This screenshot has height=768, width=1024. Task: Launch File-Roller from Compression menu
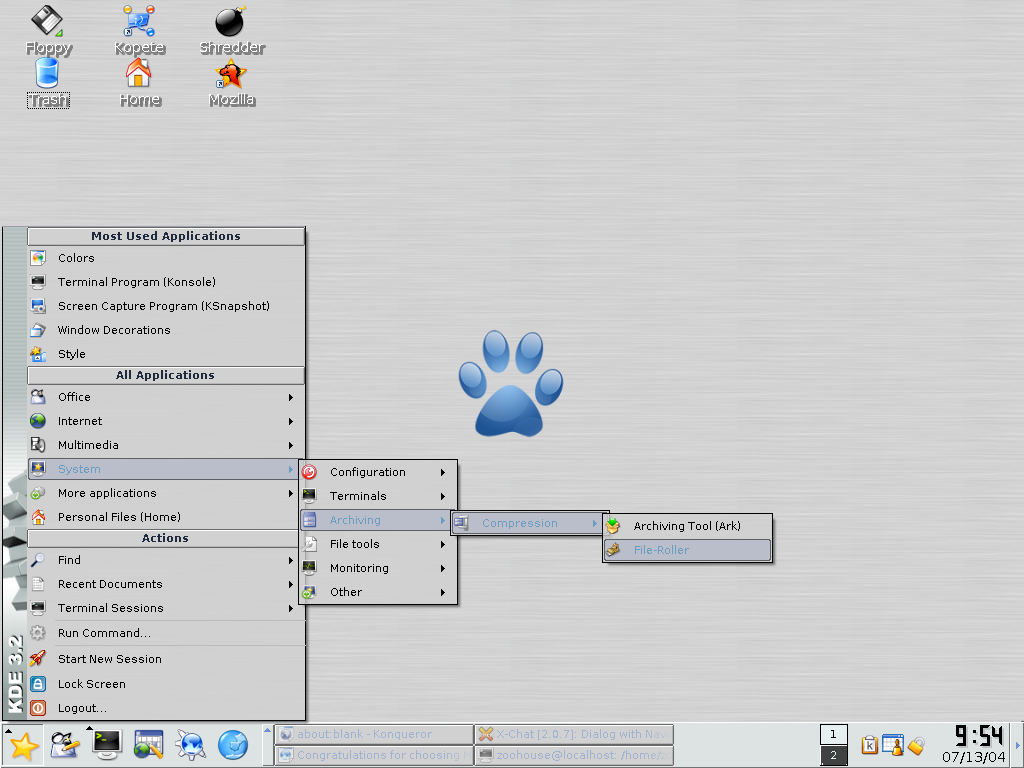tap(688, 550)
